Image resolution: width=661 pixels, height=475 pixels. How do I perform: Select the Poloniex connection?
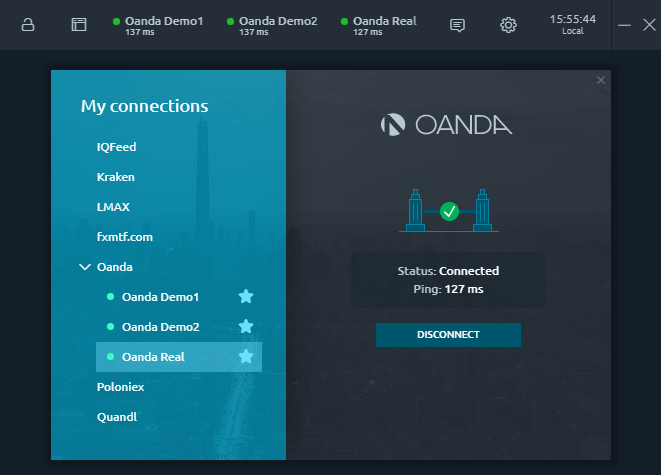pos(122,386)
